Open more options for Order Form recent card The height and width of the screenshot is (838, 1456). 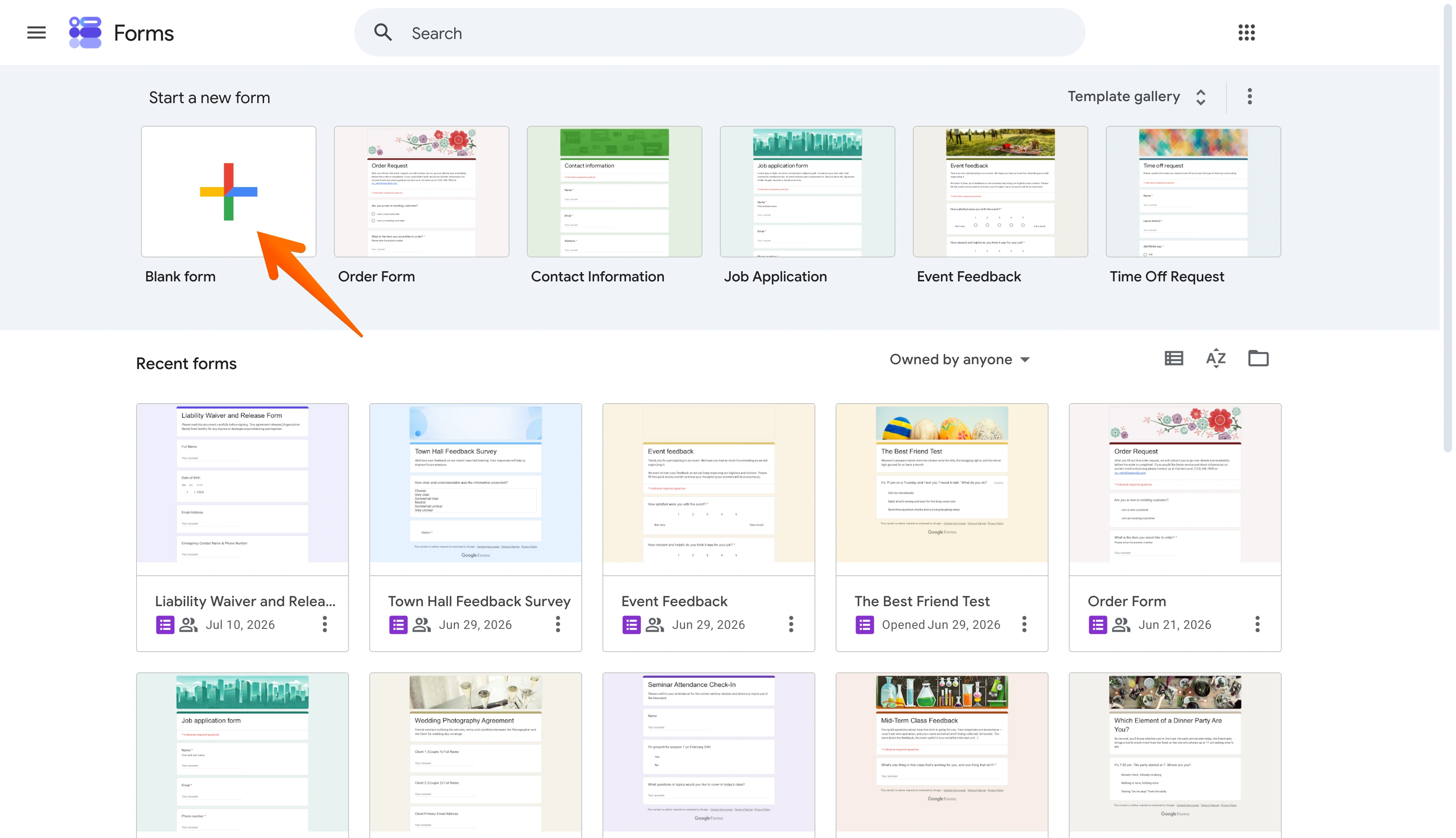coord(1257,624)
